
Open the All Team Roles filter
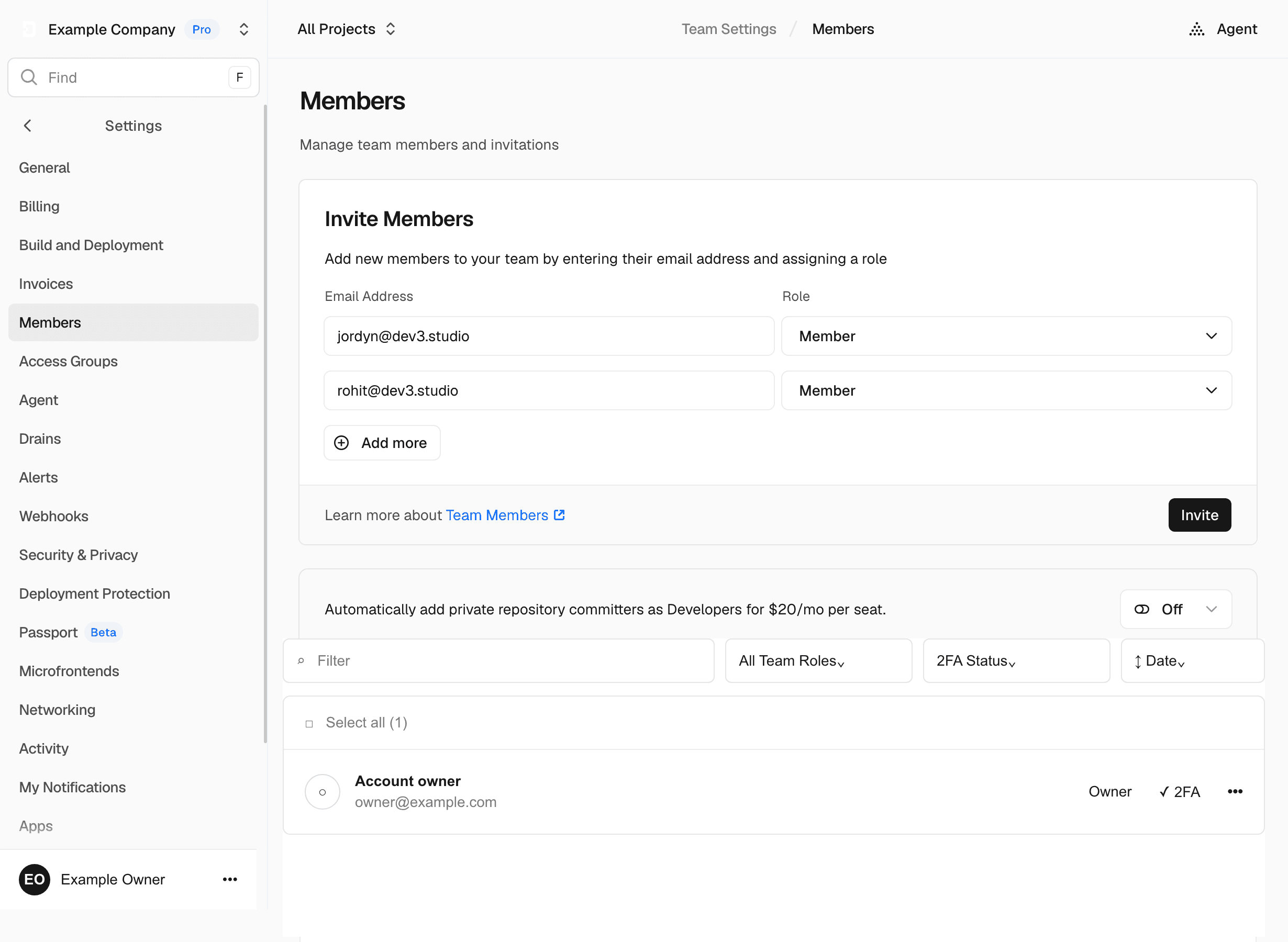point(818,660)
